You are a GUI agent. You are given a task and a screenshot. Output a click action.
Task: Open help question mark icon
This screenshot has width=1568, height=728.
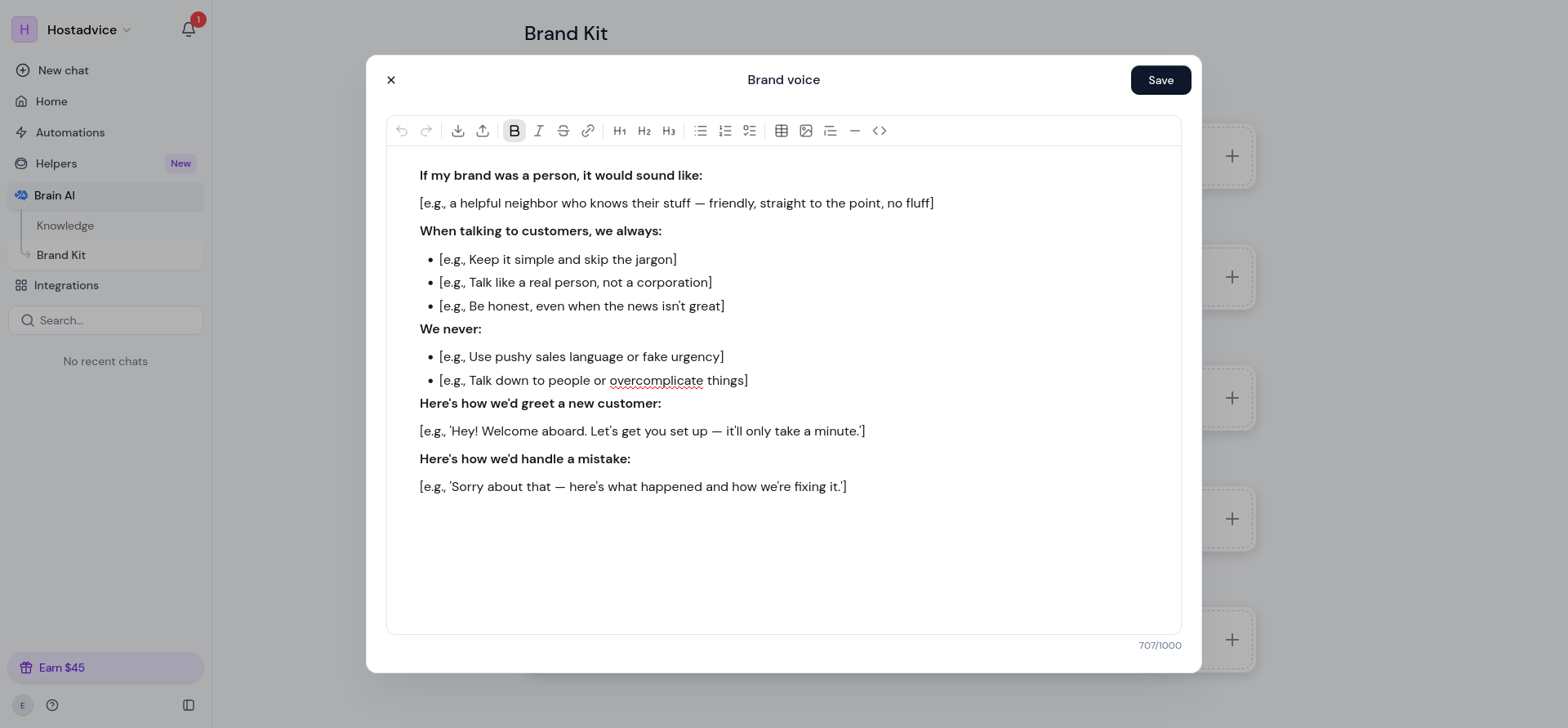pyautogui.click(x=52, y=705)
